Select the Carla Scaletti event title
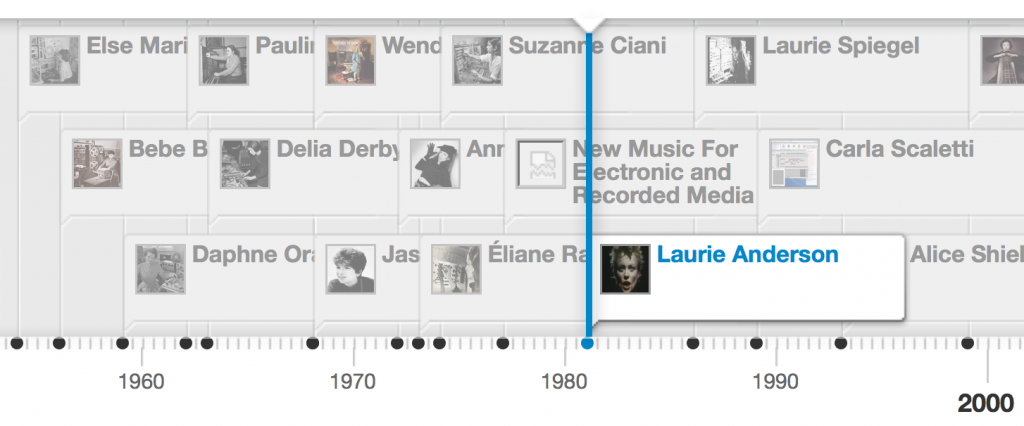This screenshot has height=426, width=1024. click(899, 150)
